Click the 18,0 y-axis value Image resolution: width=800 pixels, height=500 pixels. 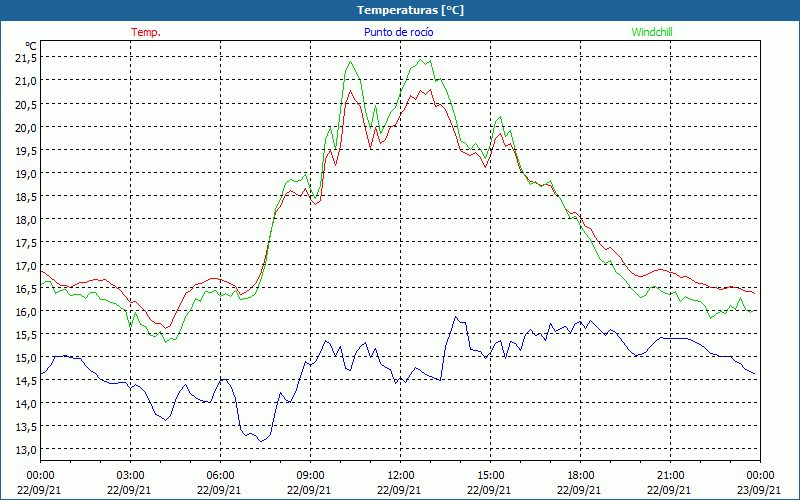26,220
